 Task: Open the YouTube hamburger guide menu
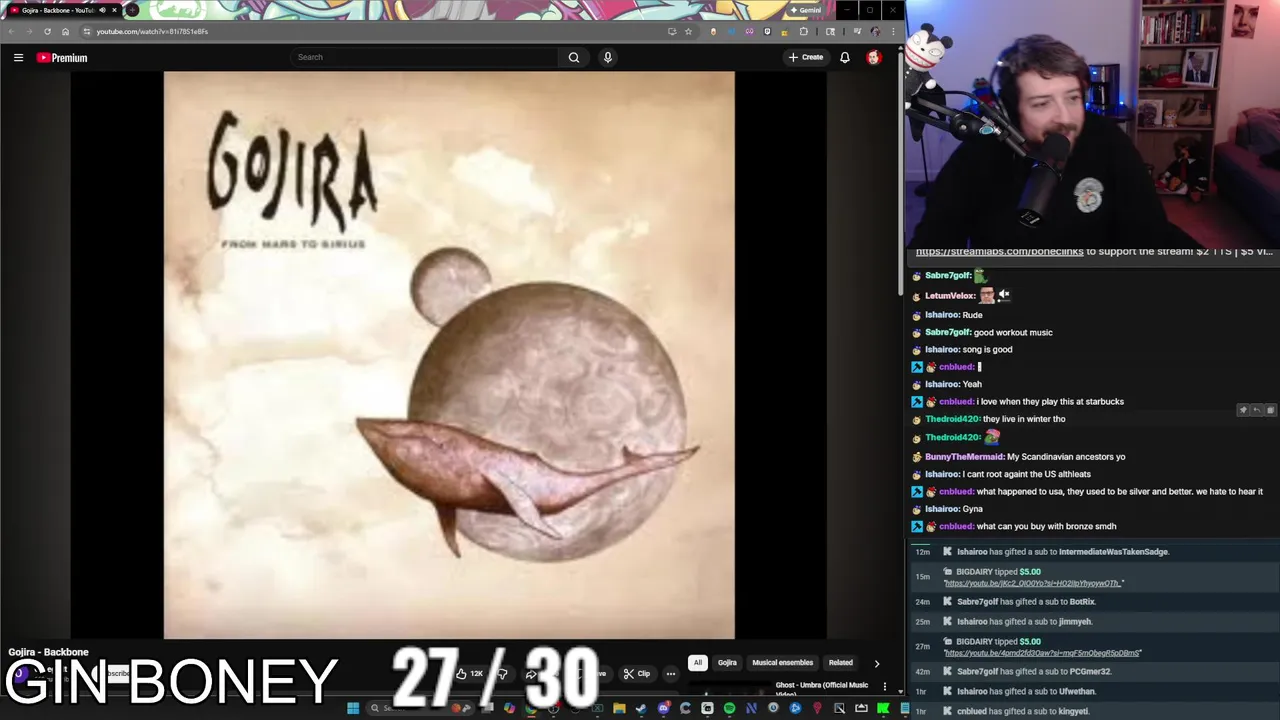(x=18, y=57)
